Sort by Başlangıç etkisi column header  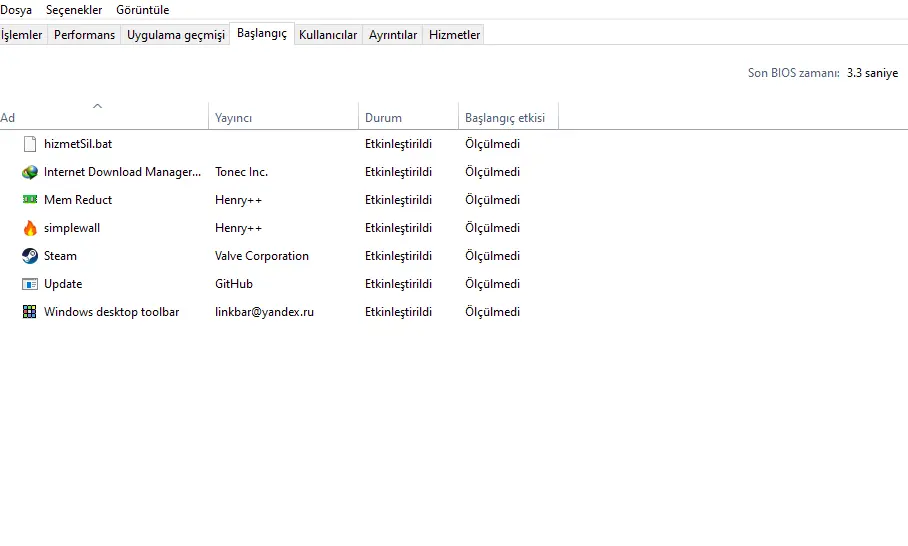[508, 118]
